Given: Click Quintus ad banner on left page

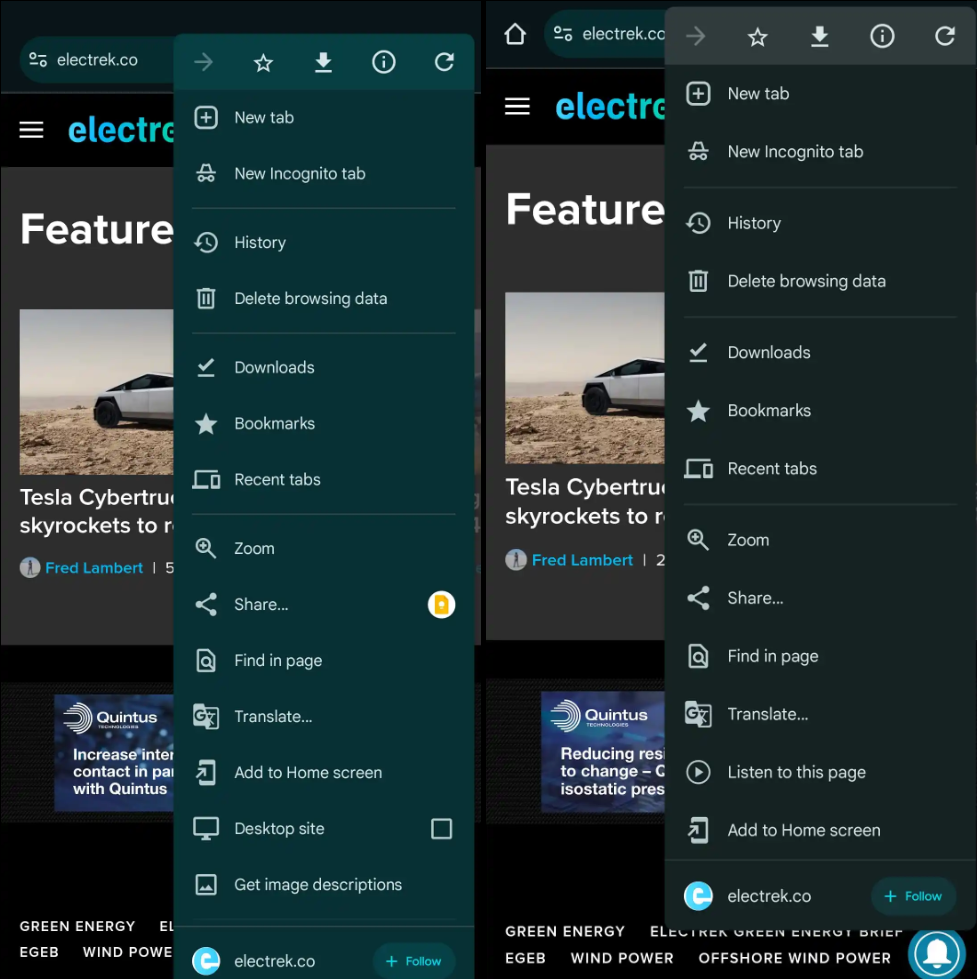Looking at the screenshot, I should [x=114, y=753].
